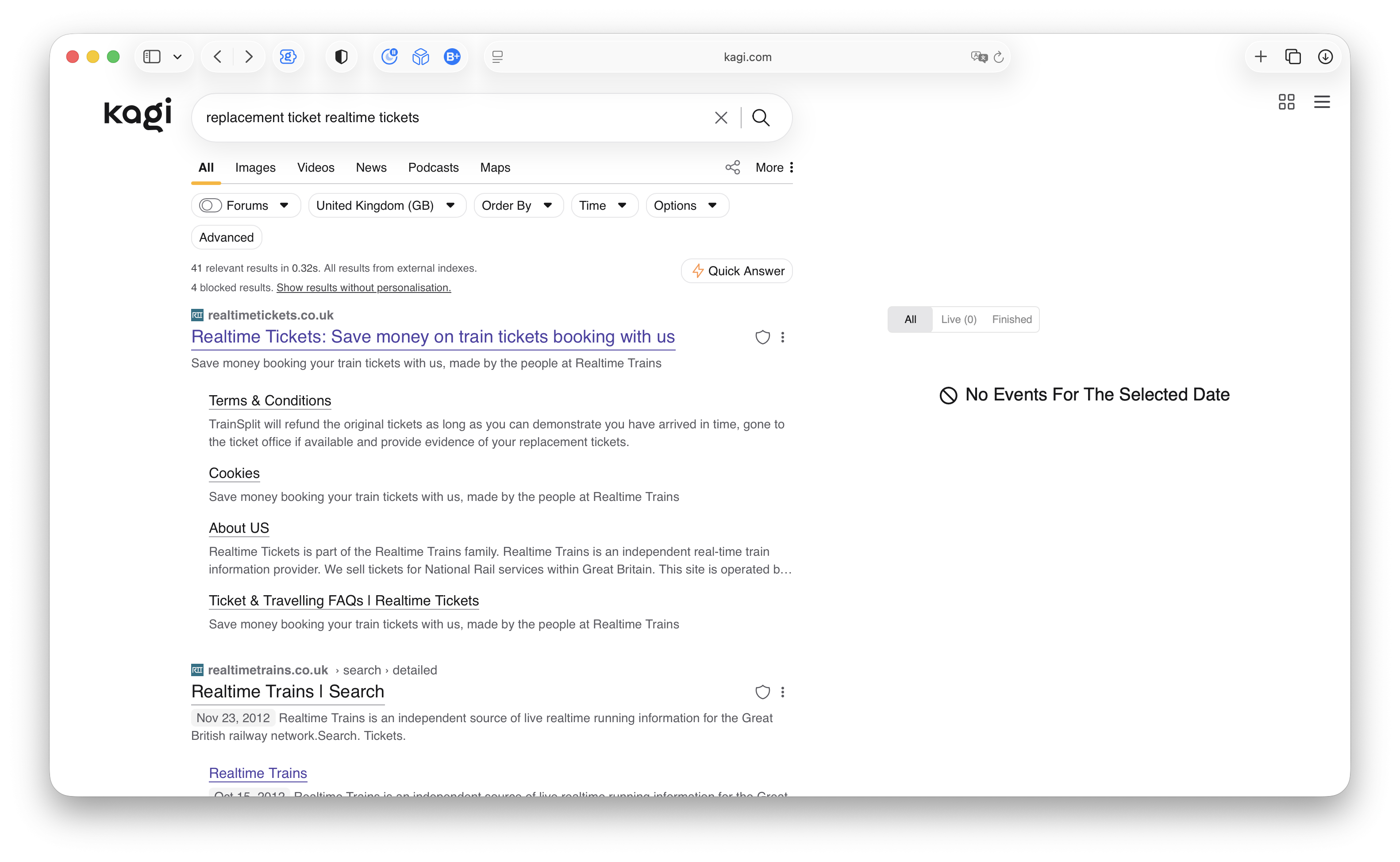
Task: Open three-dot menu for Realtime Tickets result
Action: 783,337
